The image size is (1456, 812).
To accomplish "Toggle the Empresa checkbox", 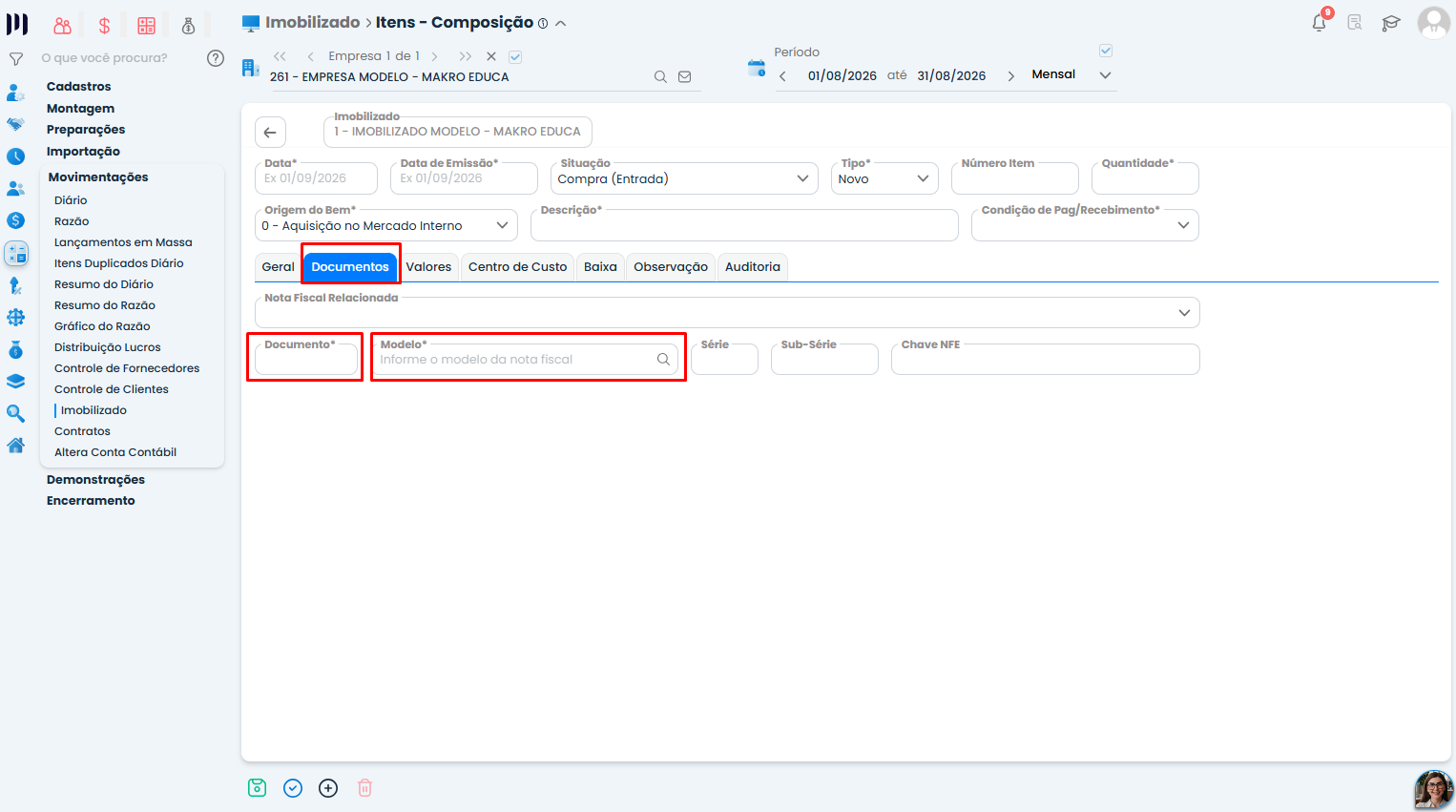I will coord(515,57).
